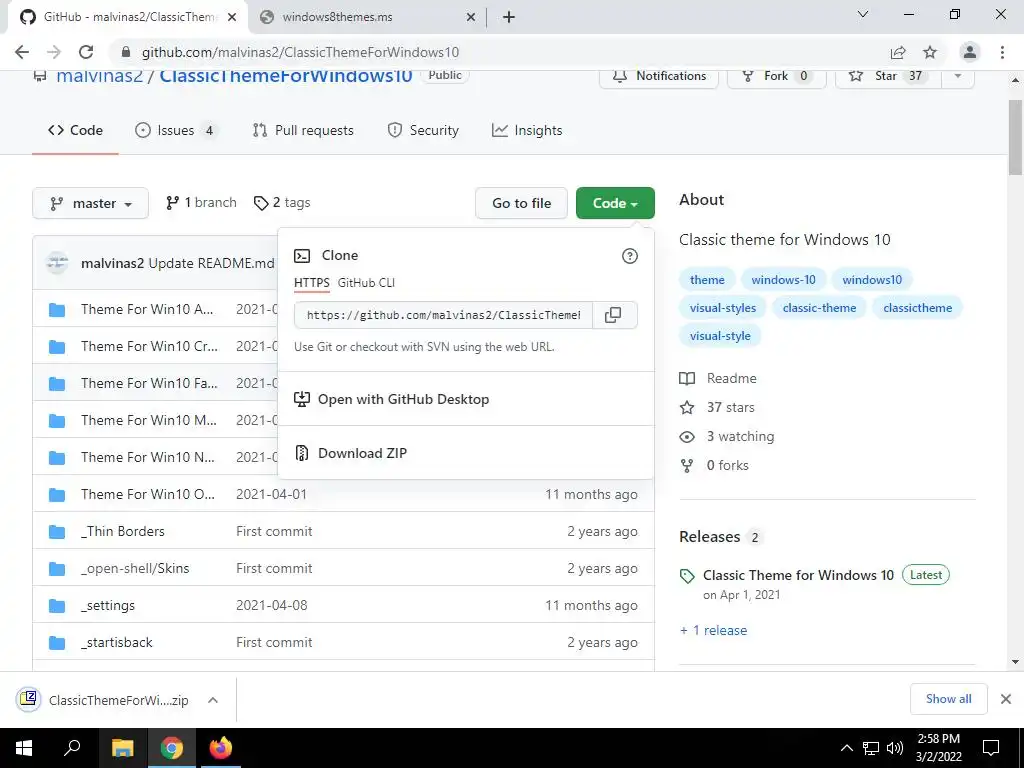Open the Windows notification center icon
Viewport: 1024px width, 768px height.
tap(991, 748)
